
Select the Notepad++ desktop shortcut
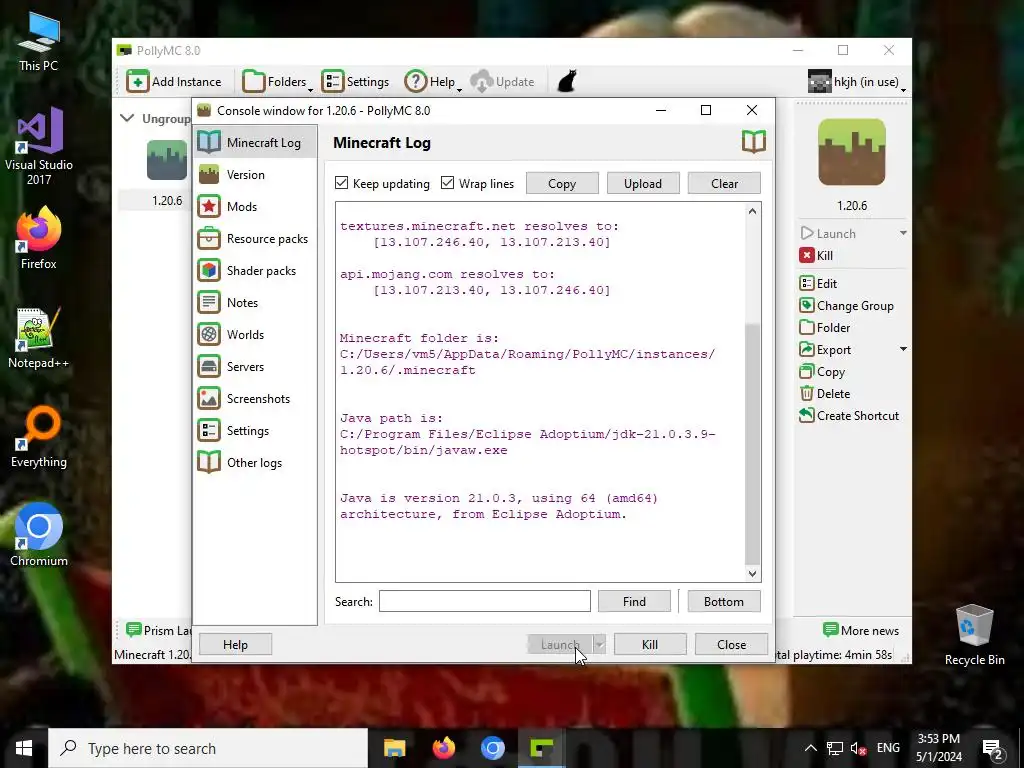point(39,338)
